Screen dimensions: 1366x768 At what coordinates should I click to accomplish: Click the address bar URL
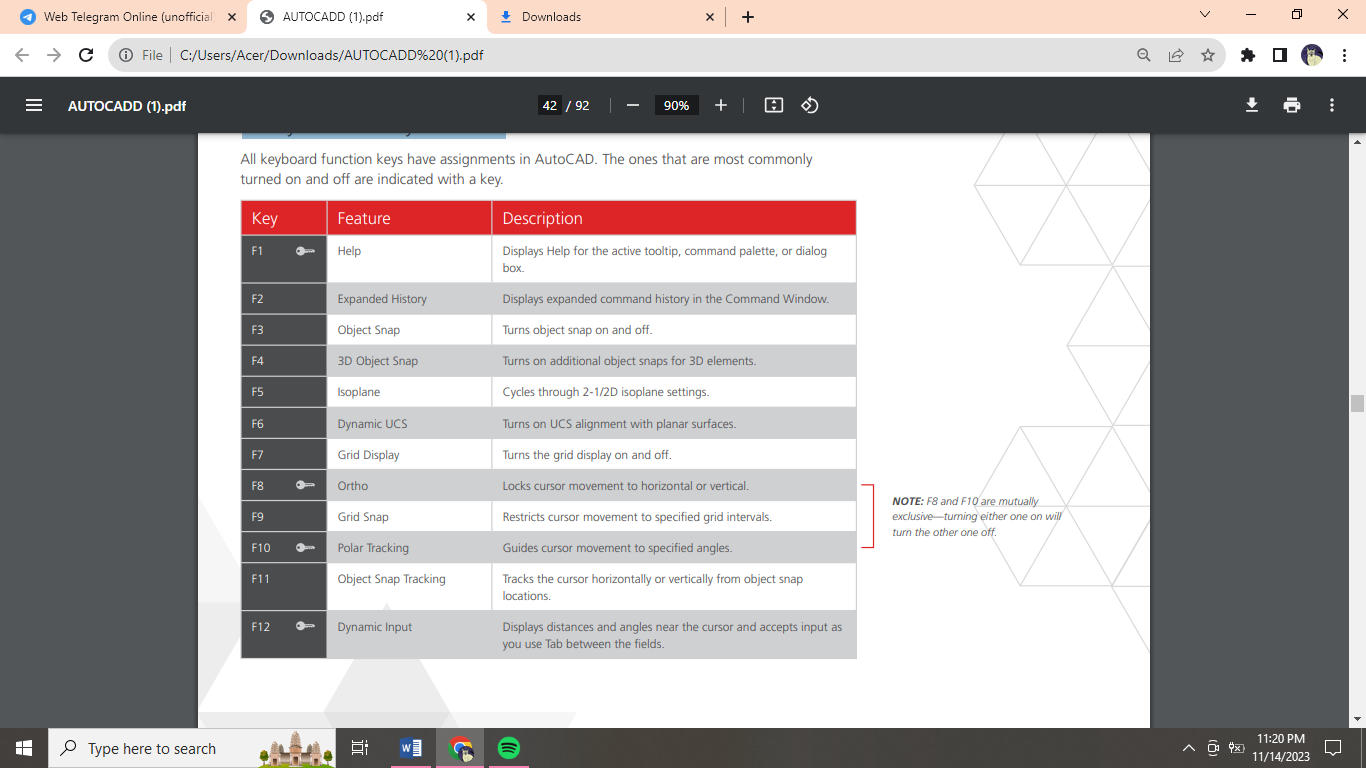[x=331, y=55]
